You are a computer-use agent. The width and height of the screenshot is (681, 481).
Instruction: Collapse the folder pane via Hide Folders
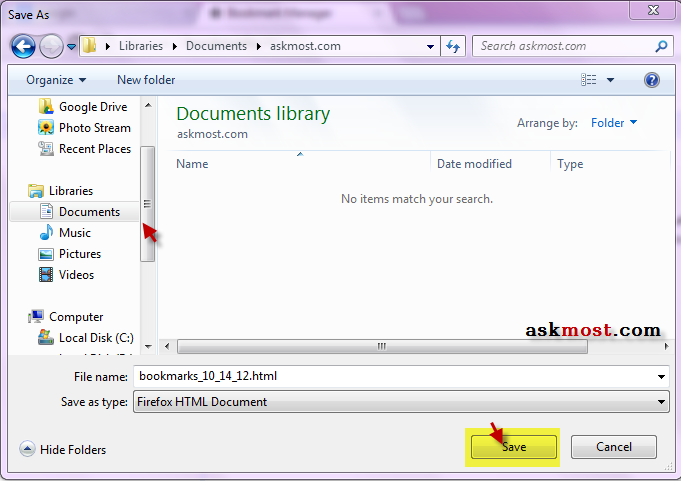(63, 450)
